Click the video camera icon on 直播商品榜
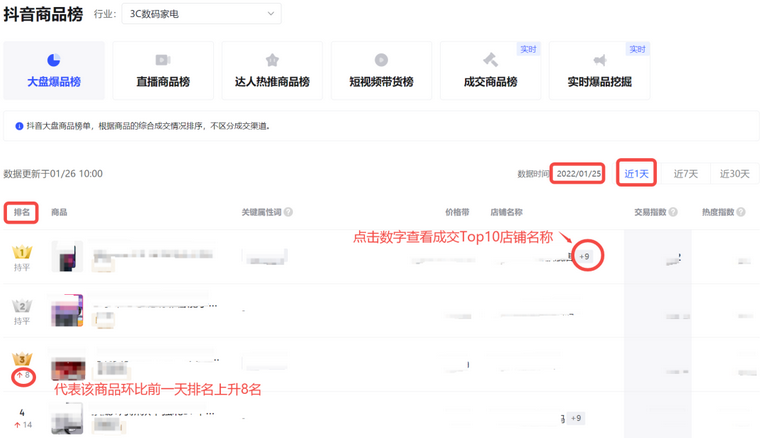This screenshot has width=779, height=439. 163,60
